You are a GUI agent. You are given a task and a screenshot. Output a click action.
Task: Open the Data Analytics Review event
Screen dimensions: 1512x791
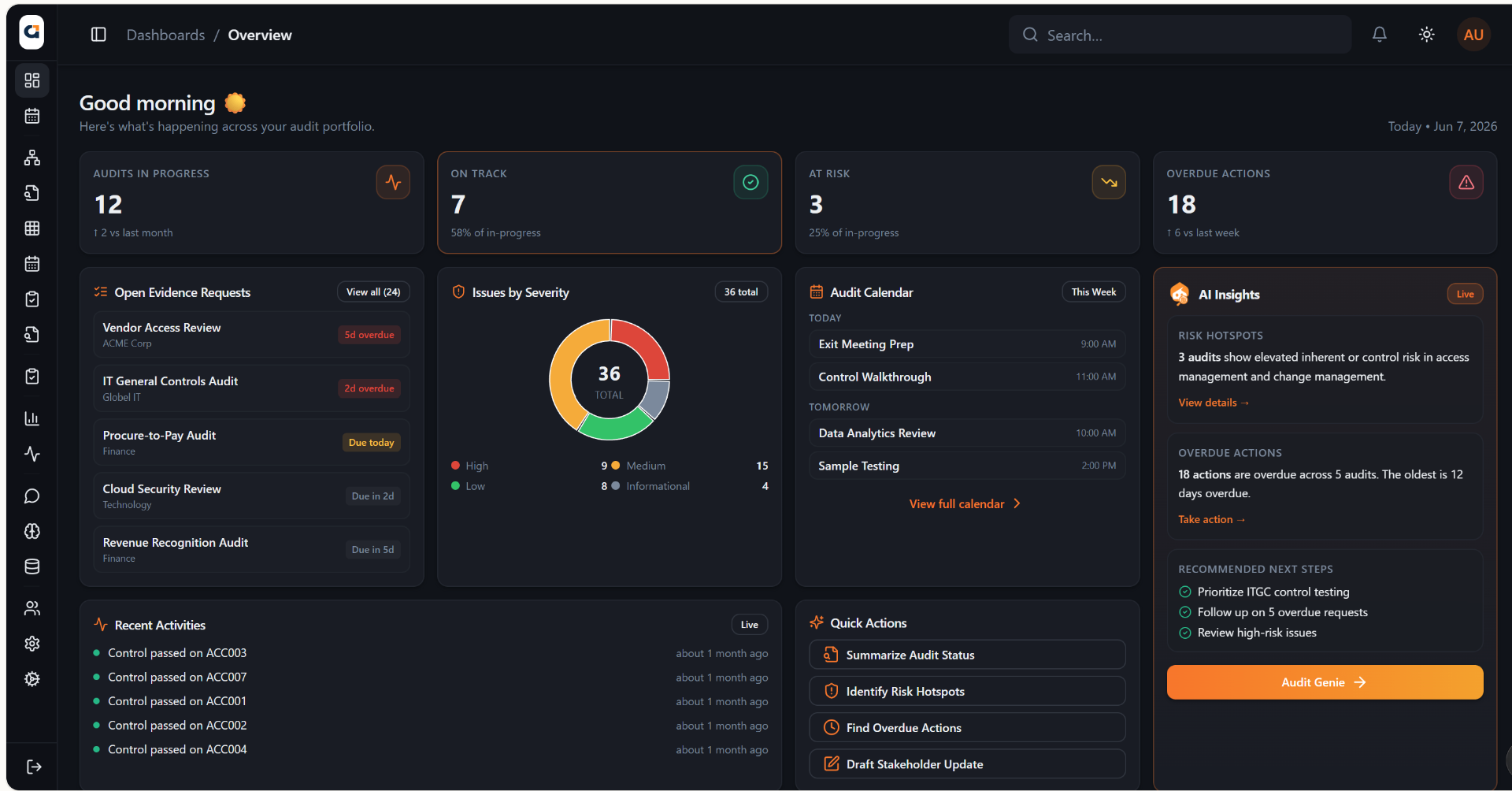click(967, 433)
